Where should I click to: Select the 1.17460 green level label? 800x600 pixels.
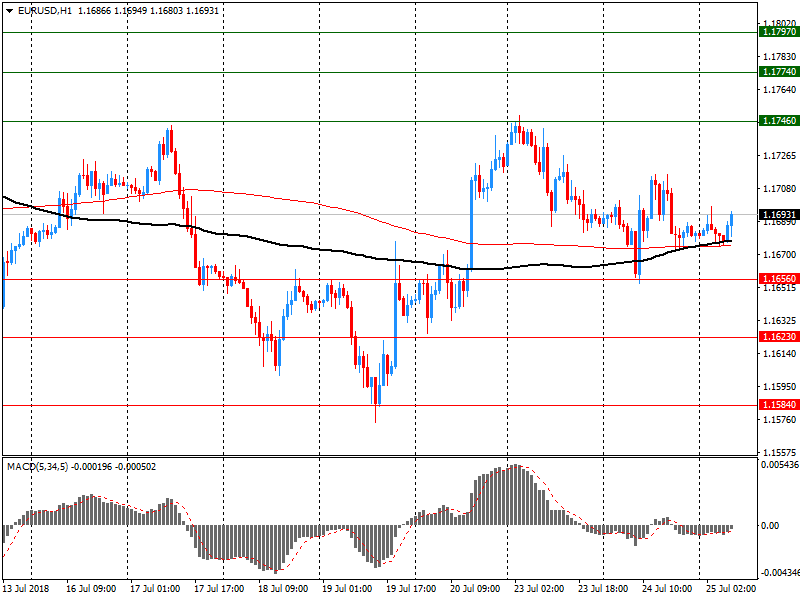point(779,121)
